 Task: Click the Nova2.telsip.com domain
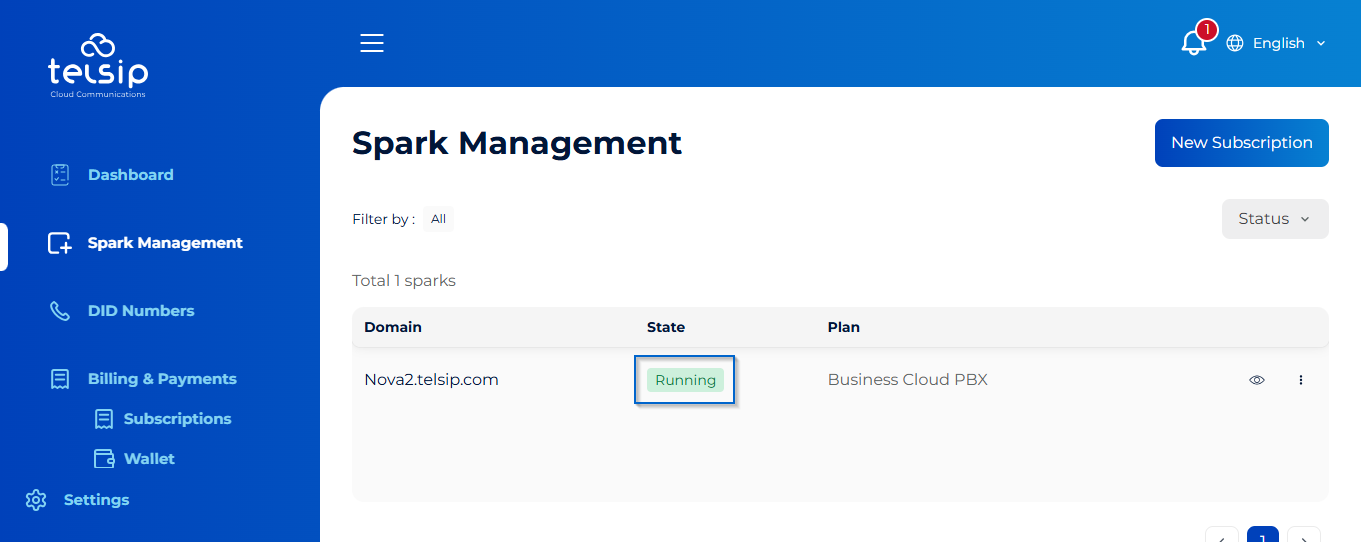point(431,380)
